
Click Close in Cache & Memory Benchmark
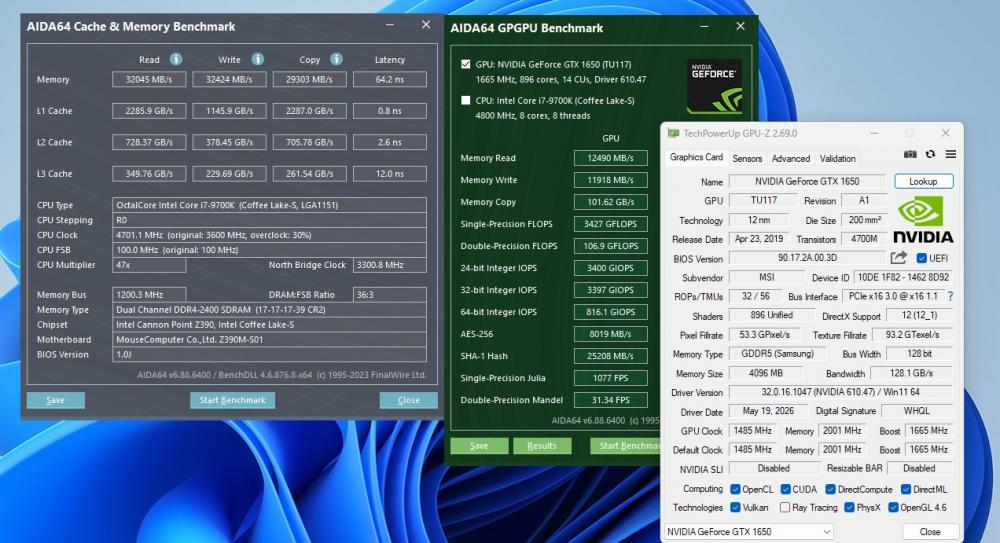[409, 400]
